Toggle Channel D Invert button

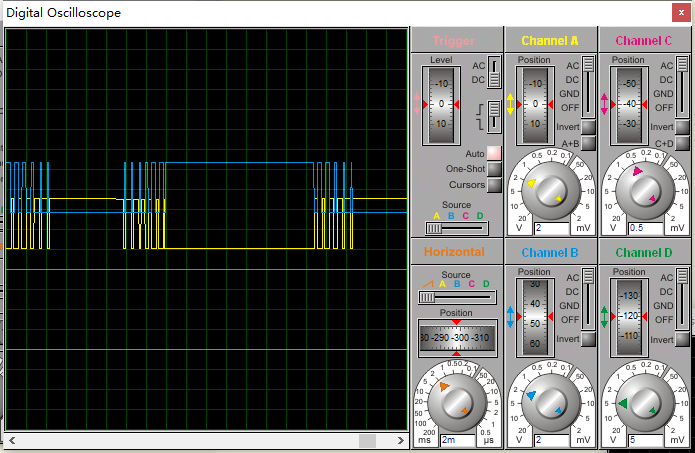tap(682, 339)
